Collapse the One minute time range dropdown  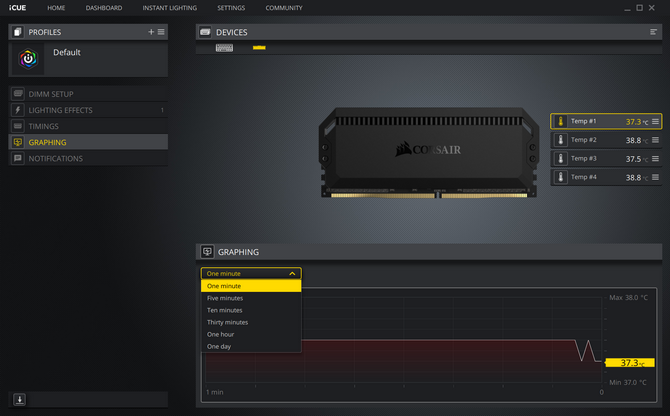click(x=251, y=273)
